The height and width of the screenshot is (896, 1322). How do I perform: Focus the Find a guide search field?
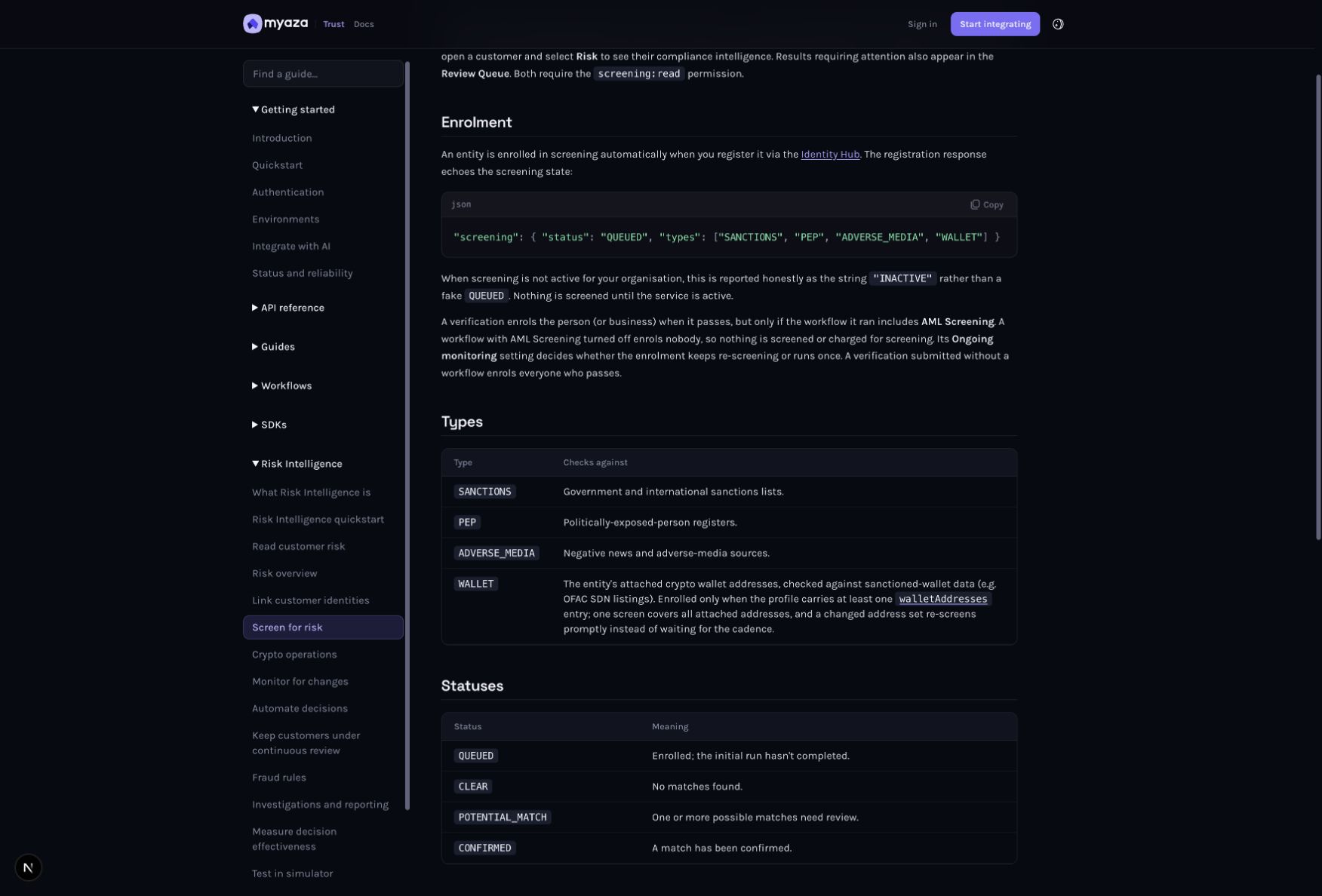[x=323, y=74]
